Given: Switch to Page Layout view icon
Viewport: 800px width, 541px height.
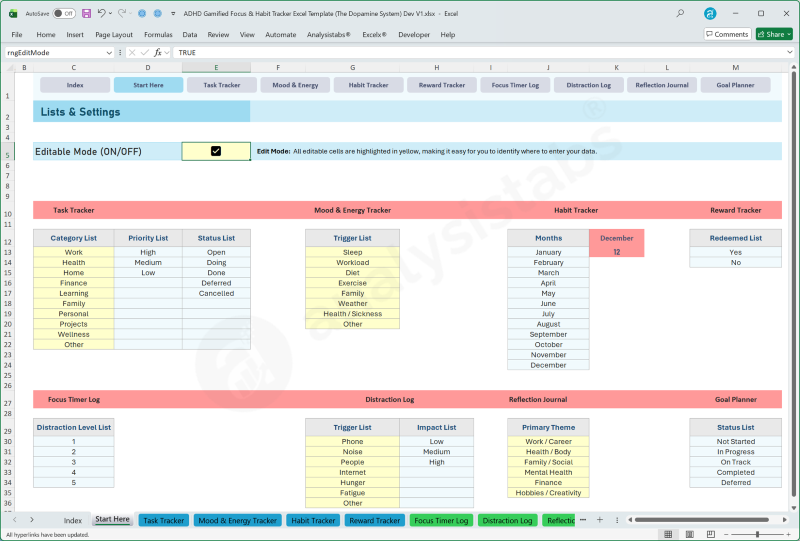Looking at the screenshot, I should click(690, 535).
